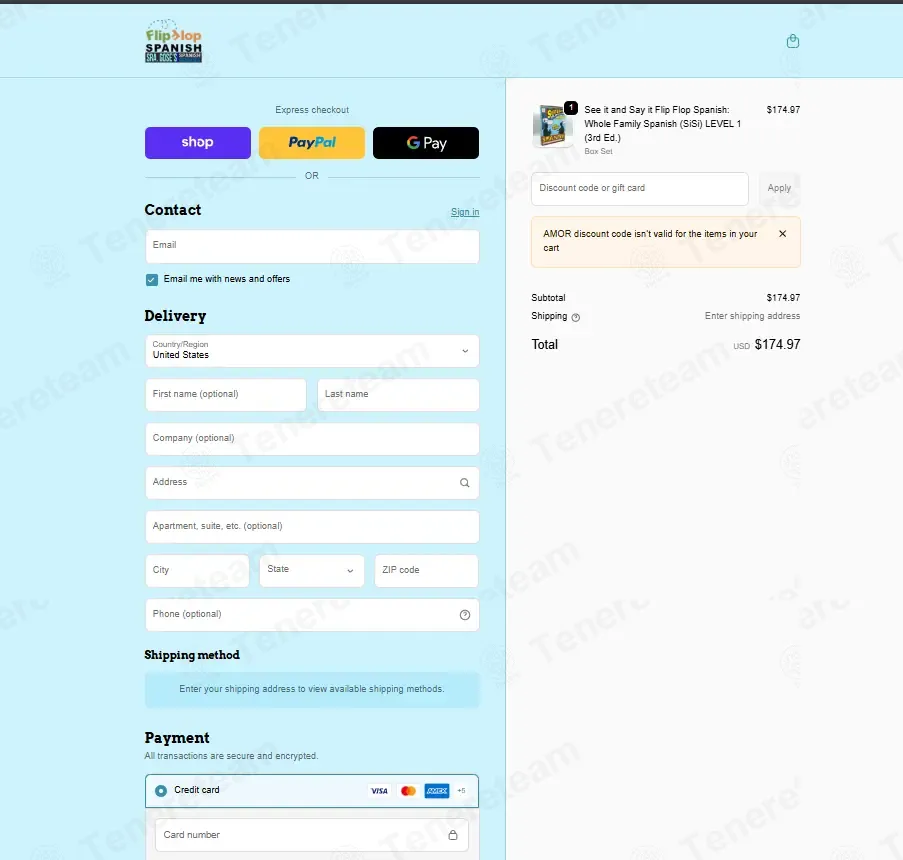Focus the Email input field
903x860 pixels.
(312, 247)
